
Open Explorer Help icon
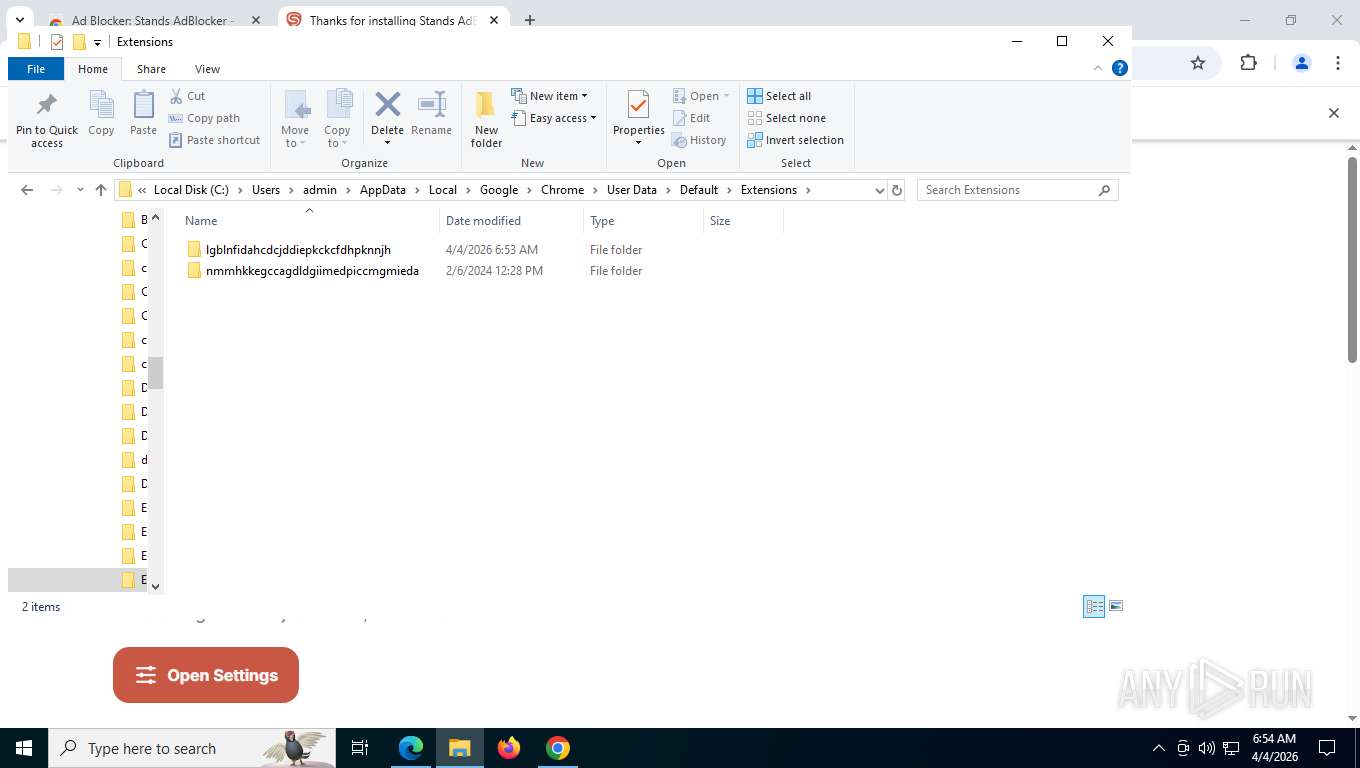(1120, 68)
